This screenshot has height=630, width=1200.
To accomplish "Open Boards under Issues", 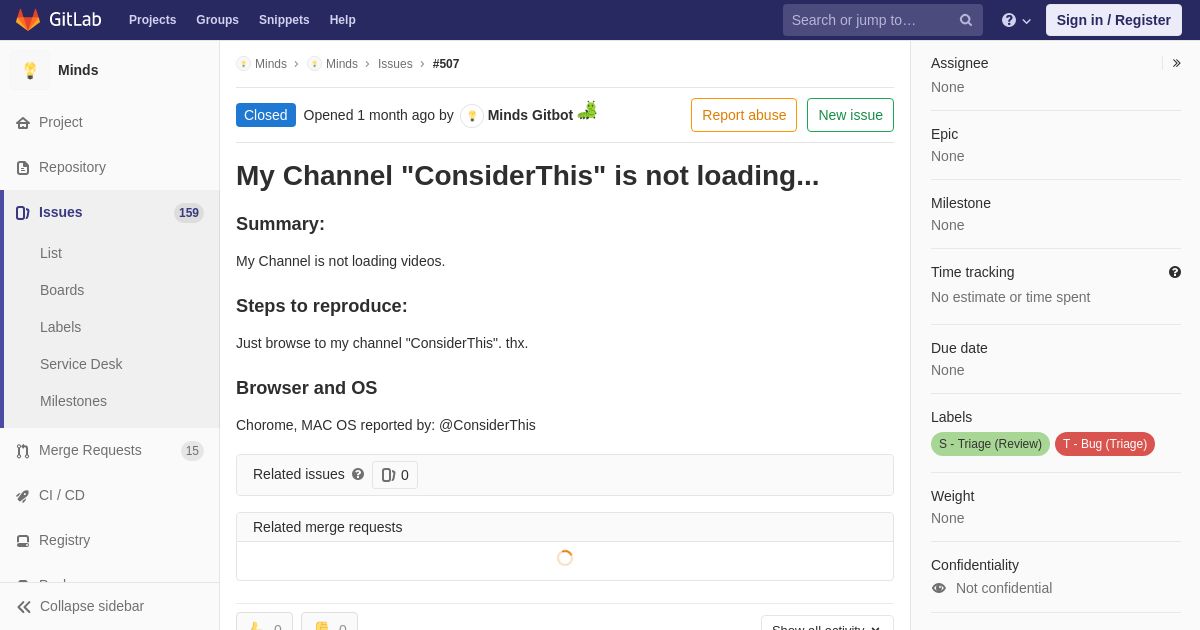I will click(62, 290).
